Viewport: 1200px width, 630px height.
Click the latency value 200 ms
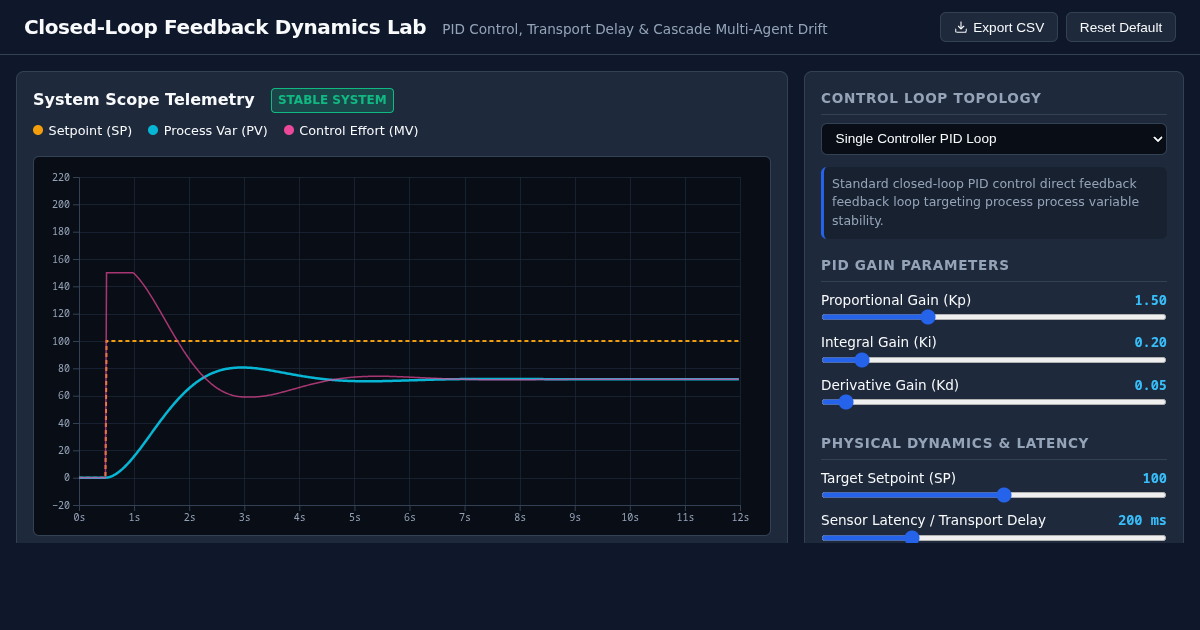1142,520
